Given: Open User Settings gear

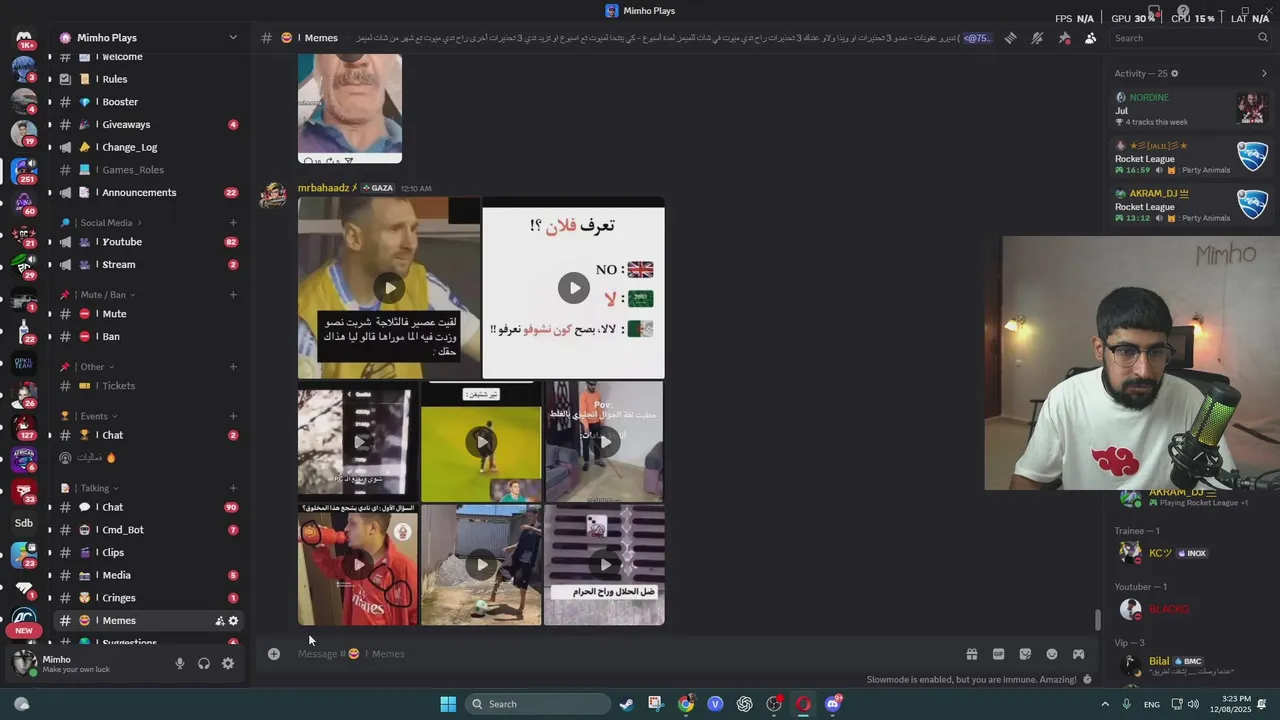Looking at the screenshot, I should point(228,663).
